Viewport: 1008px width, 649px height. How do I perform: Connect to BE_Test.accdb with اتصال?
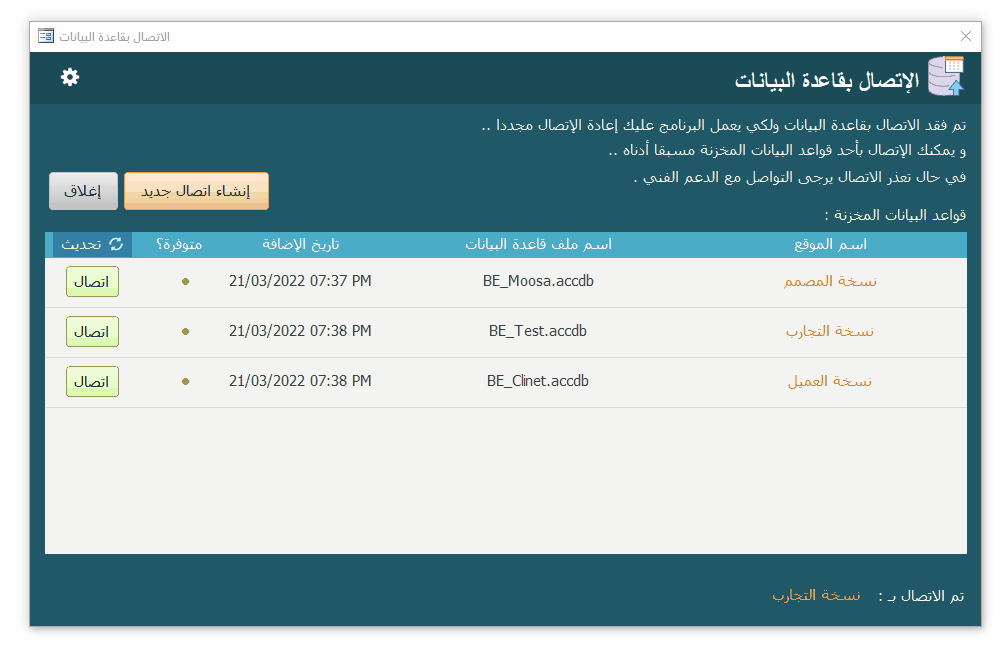[x=92, y=332]
